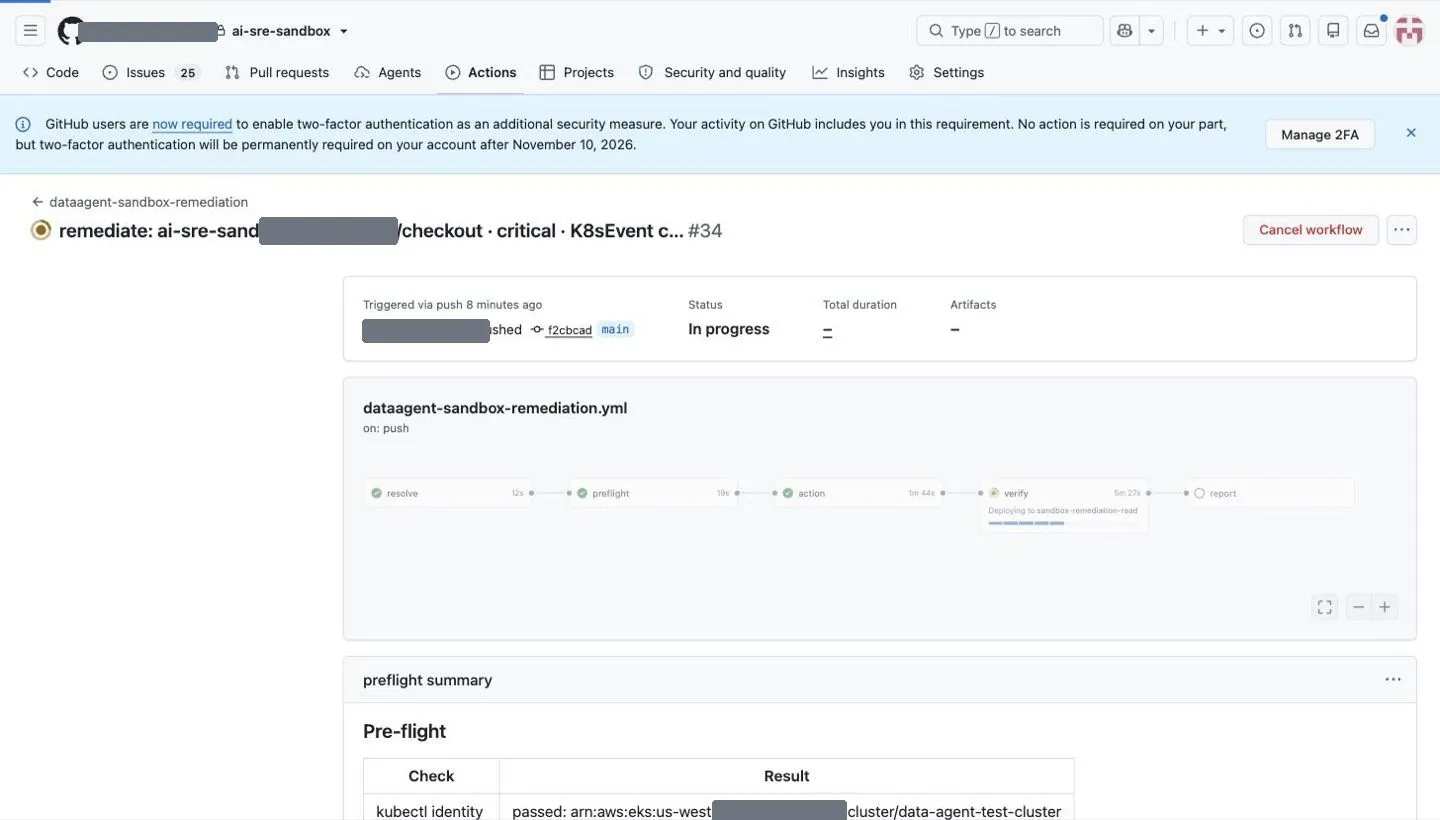The width and height of the screenshot is (1440, 820).
Task: Click the Artifacts label
Action: (973, 305)
